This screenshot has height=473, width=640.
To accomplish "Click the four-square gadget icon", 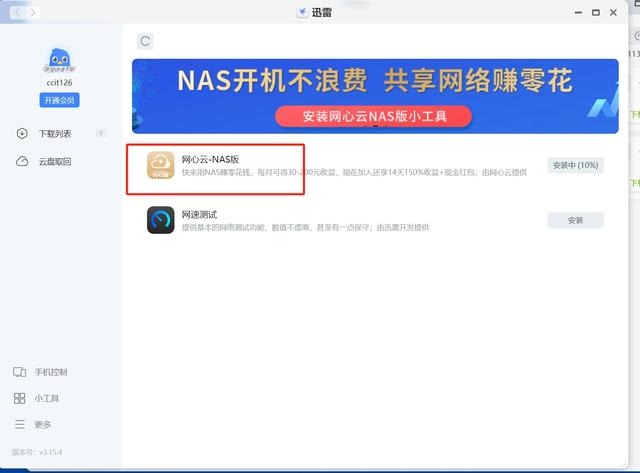I will pyautogui.click(x=20, y=398).
